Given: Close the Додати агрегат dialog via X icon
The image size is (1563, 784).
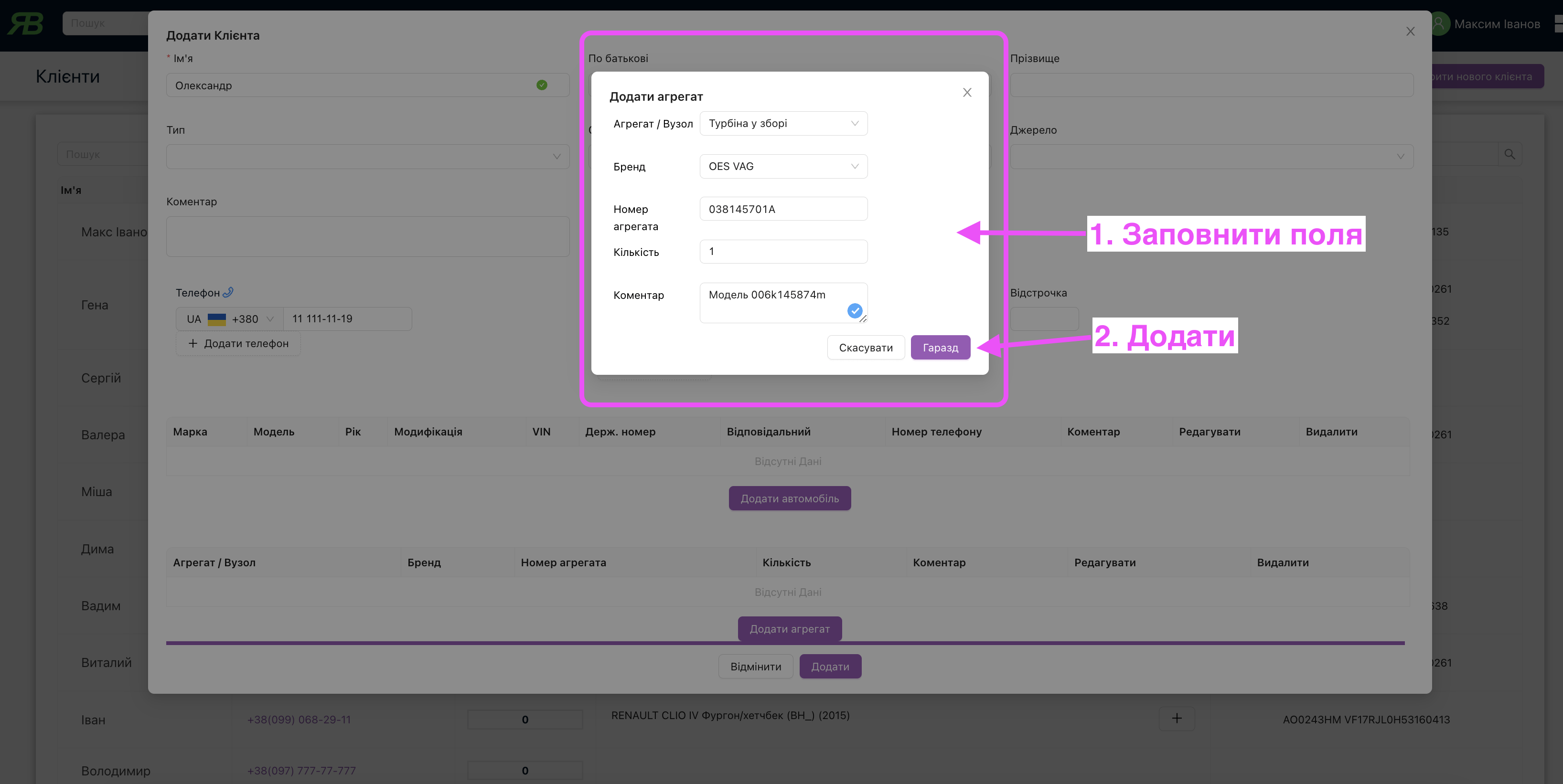Looking at the screenshot, I should [x=966, y=92].
